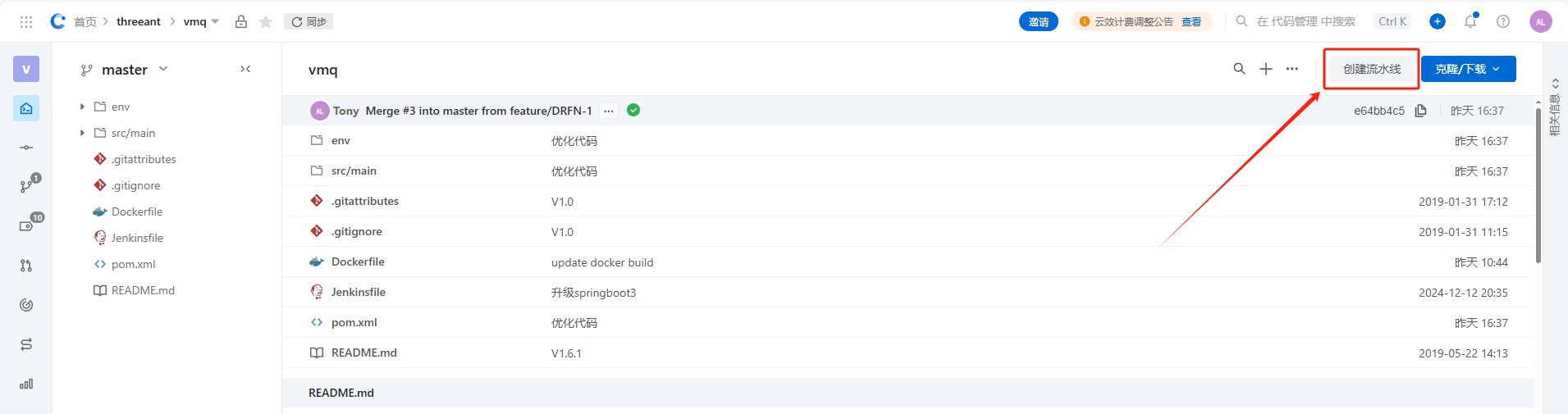Open the master branch dropdown
Viewport: 1568px width, 414px height.
125,70
